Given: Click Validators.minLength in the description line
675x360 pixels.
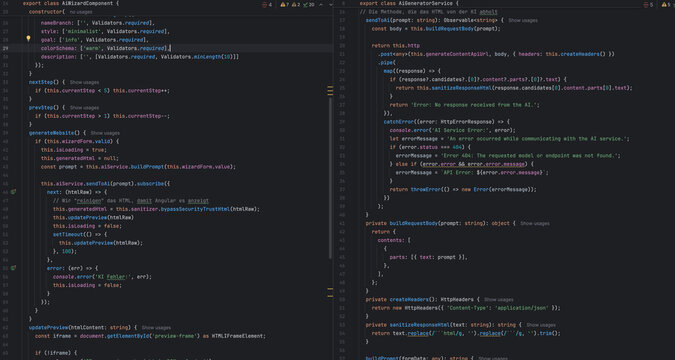Looking at the screenshot, I should [192, 57].
